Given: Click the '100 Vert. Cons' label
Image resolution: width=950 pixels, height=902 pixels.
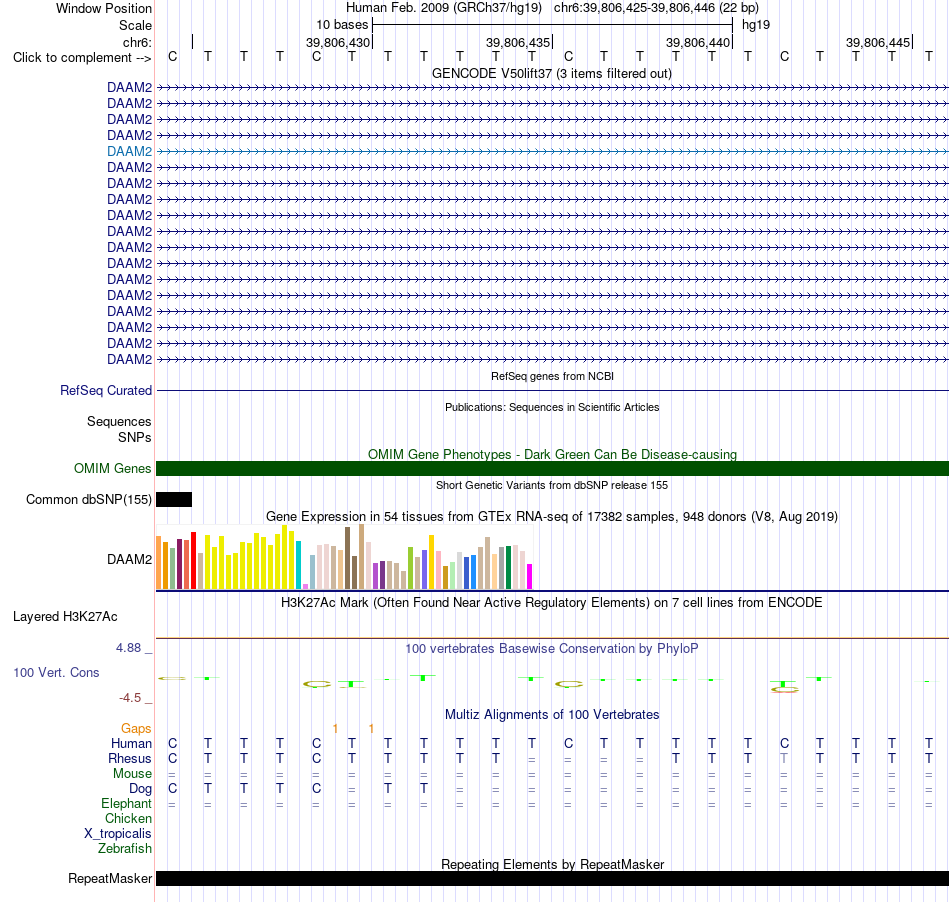Looking at the screenshot, I should (x=56, y=672).
